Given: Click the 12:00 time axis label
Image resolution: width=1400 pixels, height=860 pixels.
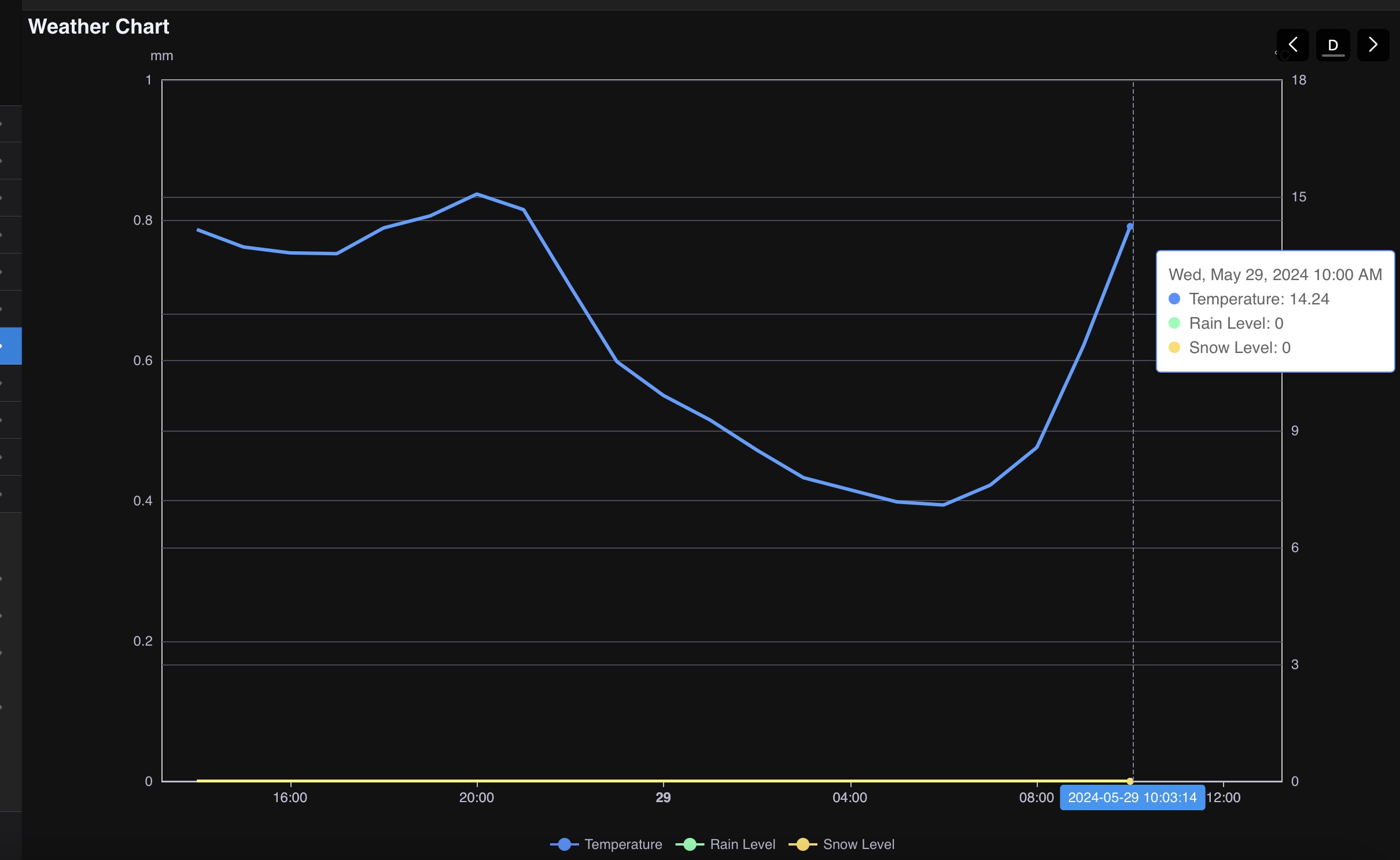Looking at the screenshot, I should [1224, 797].
